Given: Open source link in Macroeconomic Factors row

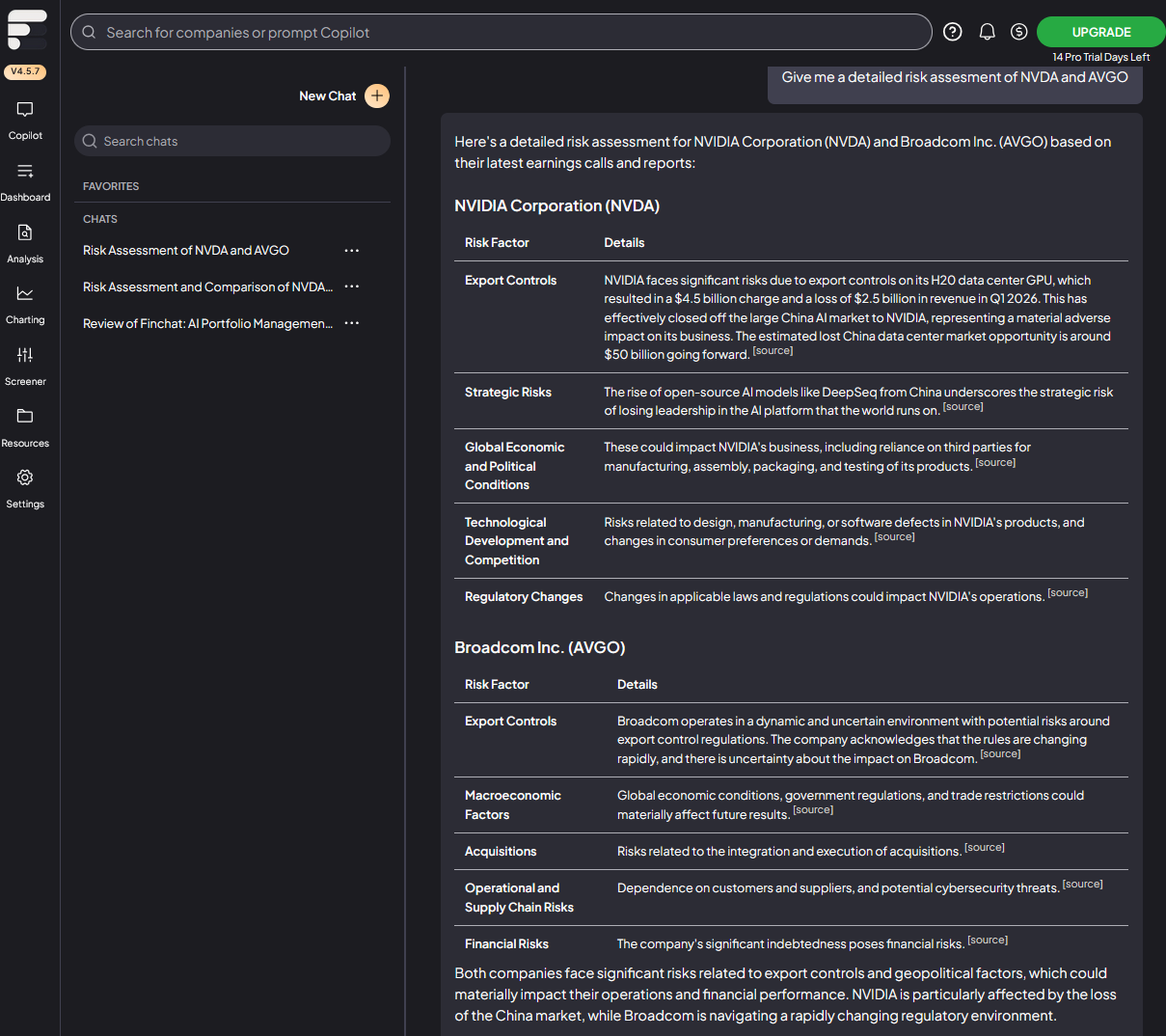Looking at the screenshot, I should (x=813, y=810).
